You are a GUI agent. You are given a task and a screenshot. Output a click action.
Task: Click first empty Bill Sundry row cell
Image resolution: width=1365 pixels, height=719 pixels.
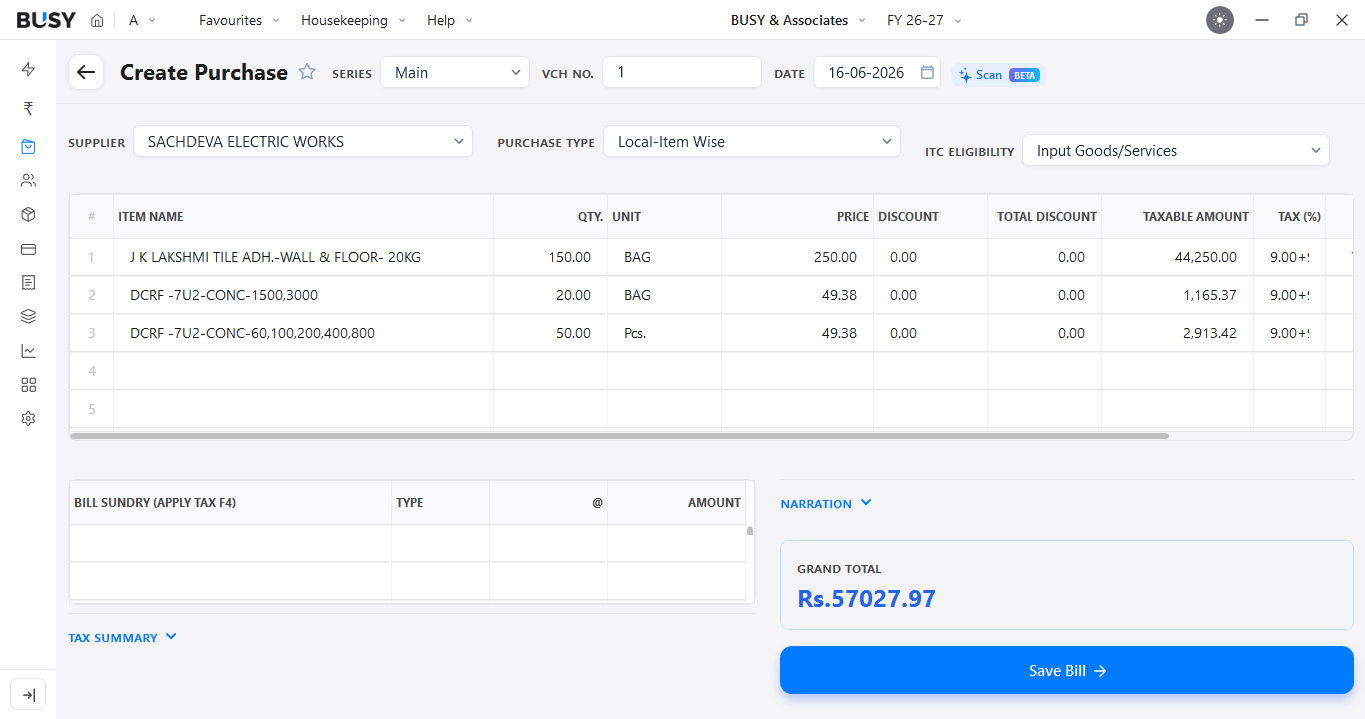(230, 543)
